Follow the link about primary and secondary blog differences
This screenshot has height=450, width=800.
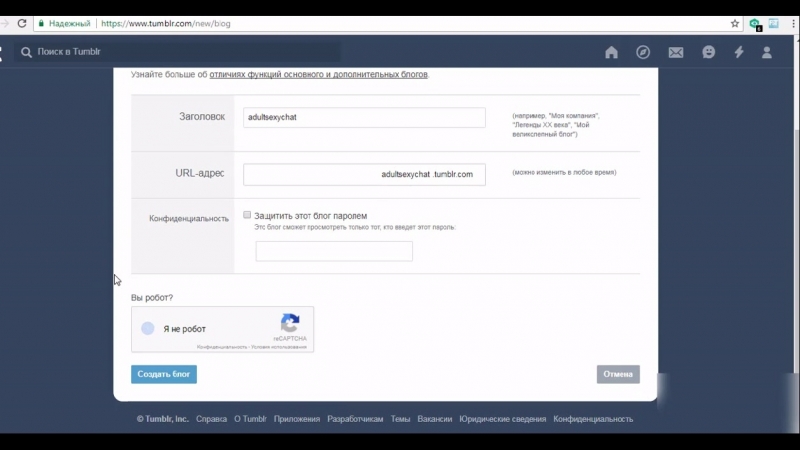pyautogui.click(x=318, y=74)
